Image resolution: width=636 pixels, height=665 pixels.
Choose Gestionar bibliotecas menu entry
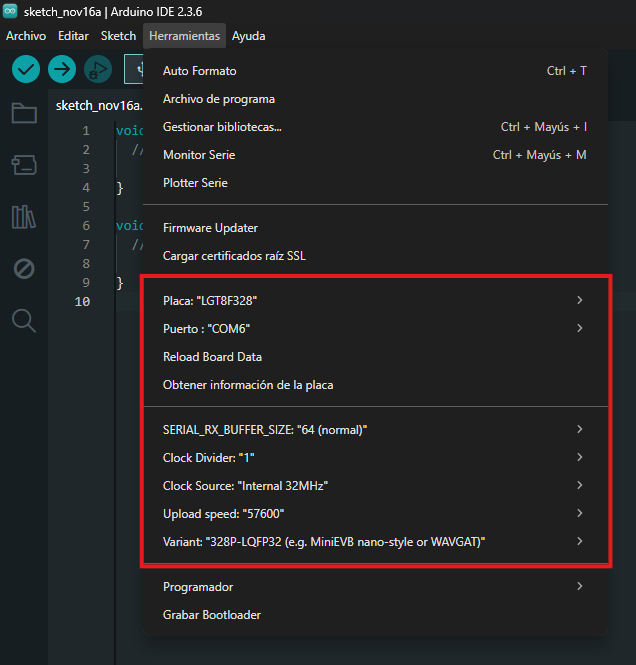(222, 128)
